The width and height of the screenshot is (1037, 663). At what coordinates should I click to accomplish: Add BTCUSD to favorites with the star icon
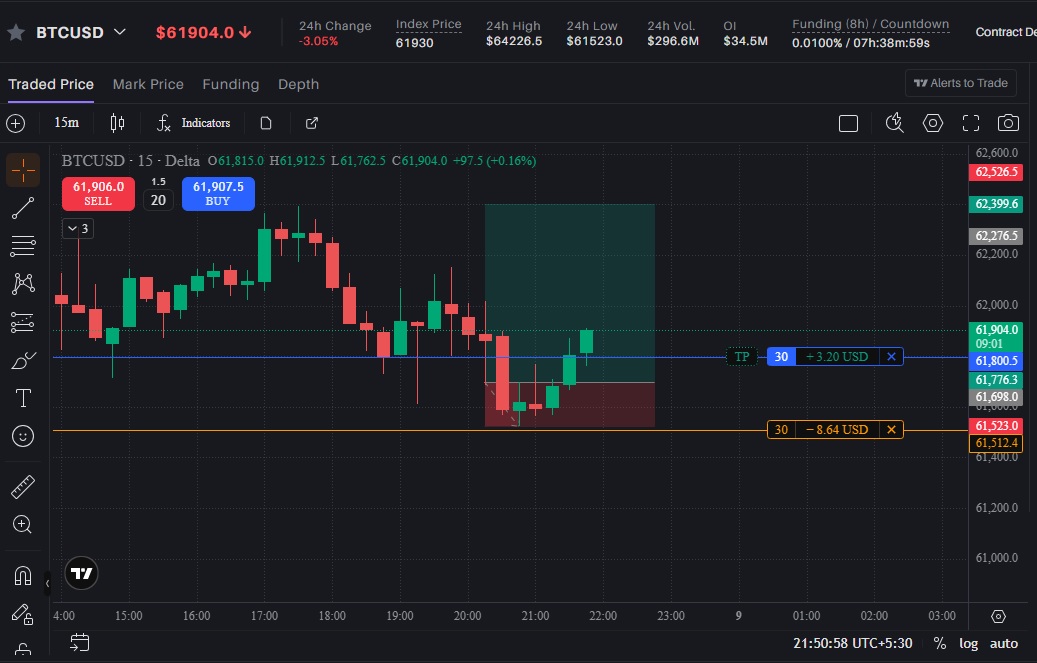(x=16, y=32)
